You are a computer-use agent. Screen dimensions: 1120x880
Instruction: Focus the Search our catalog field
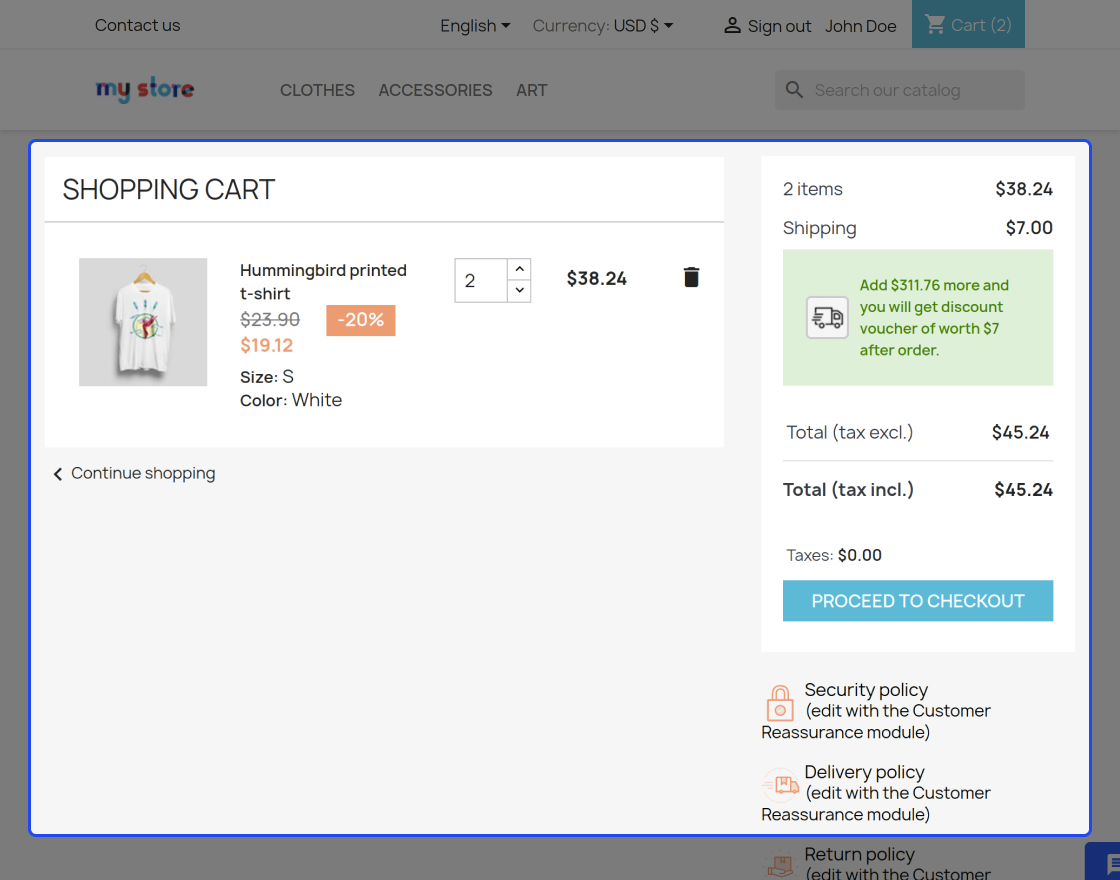pyautogui.click(x=900, y=90)
